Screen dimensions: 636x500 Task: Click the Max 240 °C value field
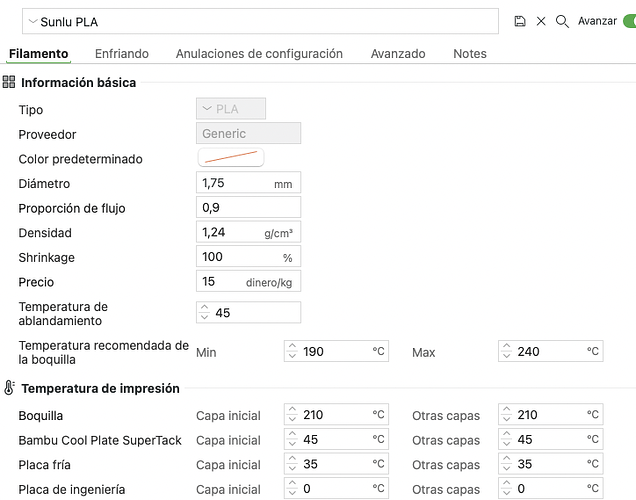click(x=551, y=351)
